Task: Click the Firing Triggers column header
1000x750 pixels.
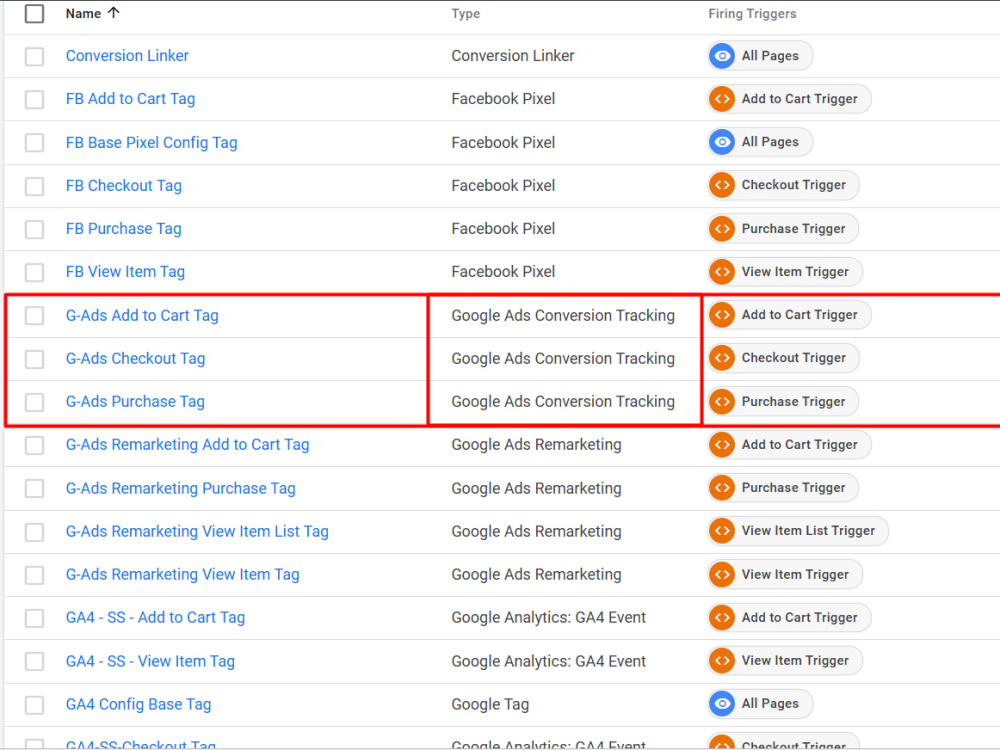Action: [753, 13]
